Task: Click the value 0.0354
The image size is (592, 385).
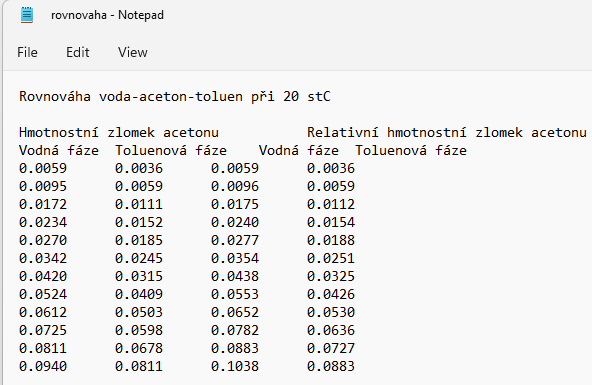Action: pos(235,258)
